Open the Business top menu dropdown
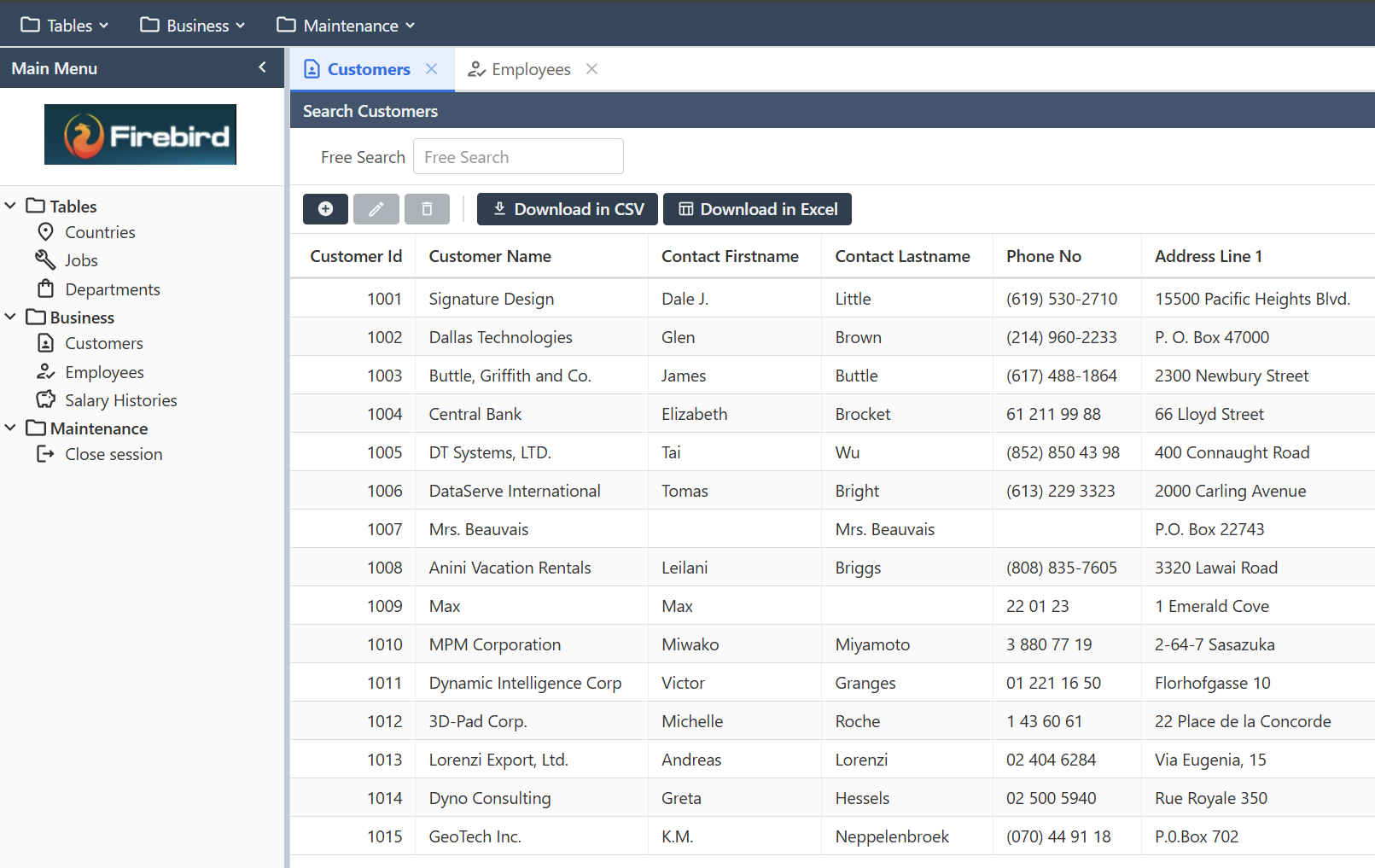Image resolution: width=1375 pixels, height=868 pixels. (193, 26)
